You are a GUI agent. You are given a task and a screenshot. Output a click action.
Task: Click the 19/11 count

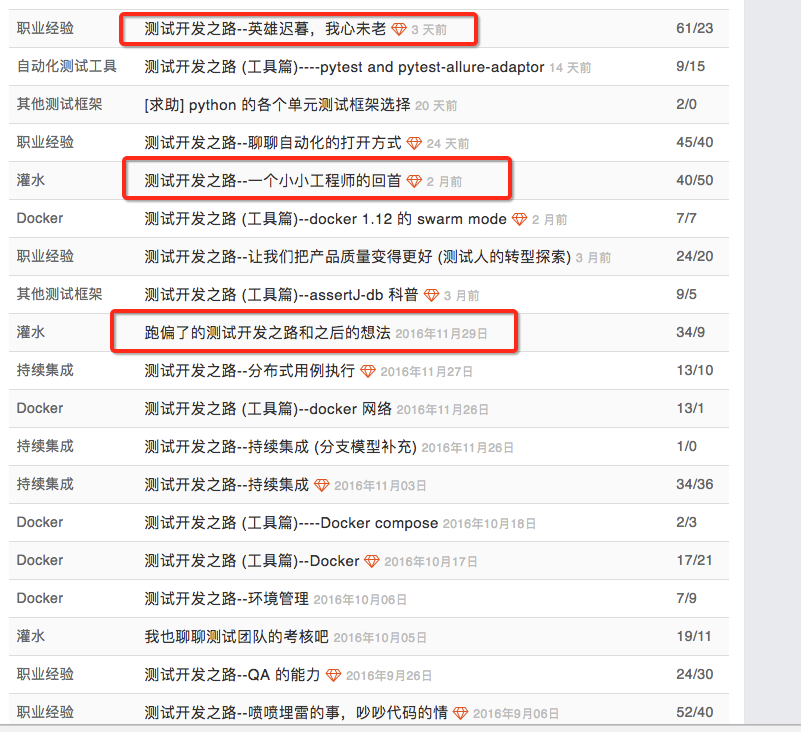694,636
